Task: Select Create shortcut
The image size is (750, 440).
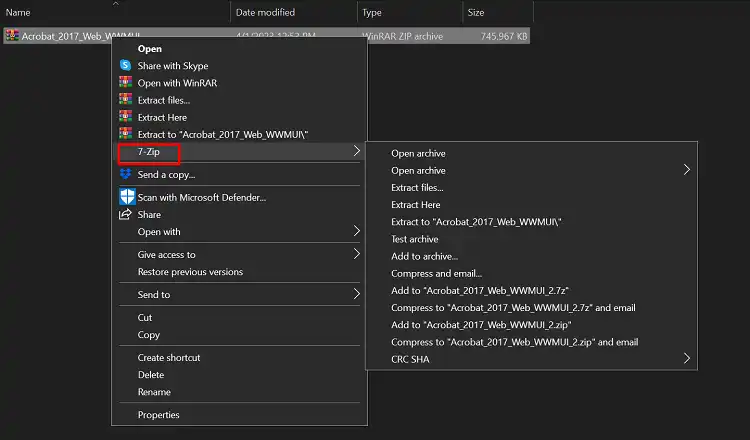Action: click(x=169, y=358)
